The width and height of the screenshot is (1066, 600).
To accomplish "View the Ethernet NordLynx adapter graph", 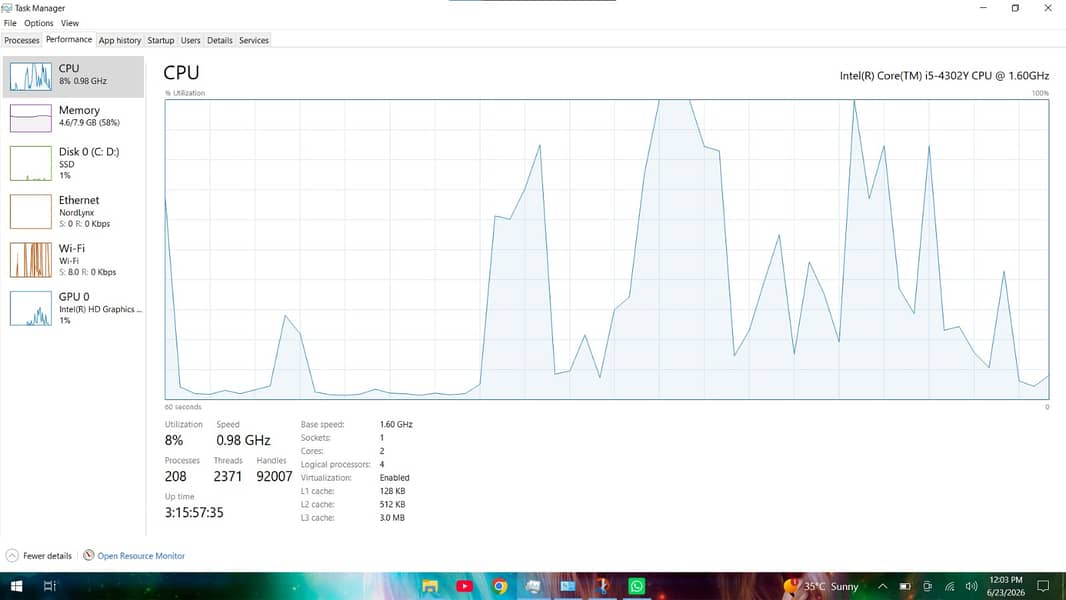I will 73,211.
